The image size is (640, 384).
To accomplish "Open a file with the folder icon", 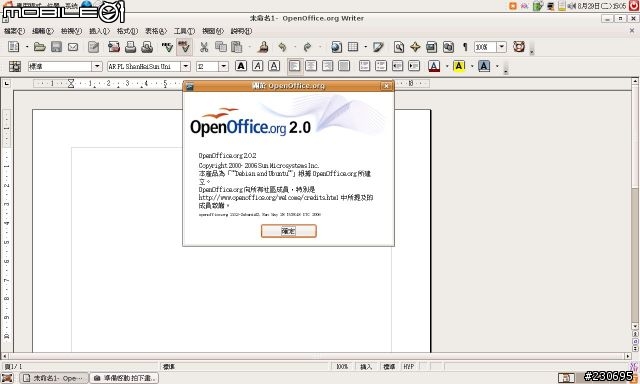I will 40,47.
